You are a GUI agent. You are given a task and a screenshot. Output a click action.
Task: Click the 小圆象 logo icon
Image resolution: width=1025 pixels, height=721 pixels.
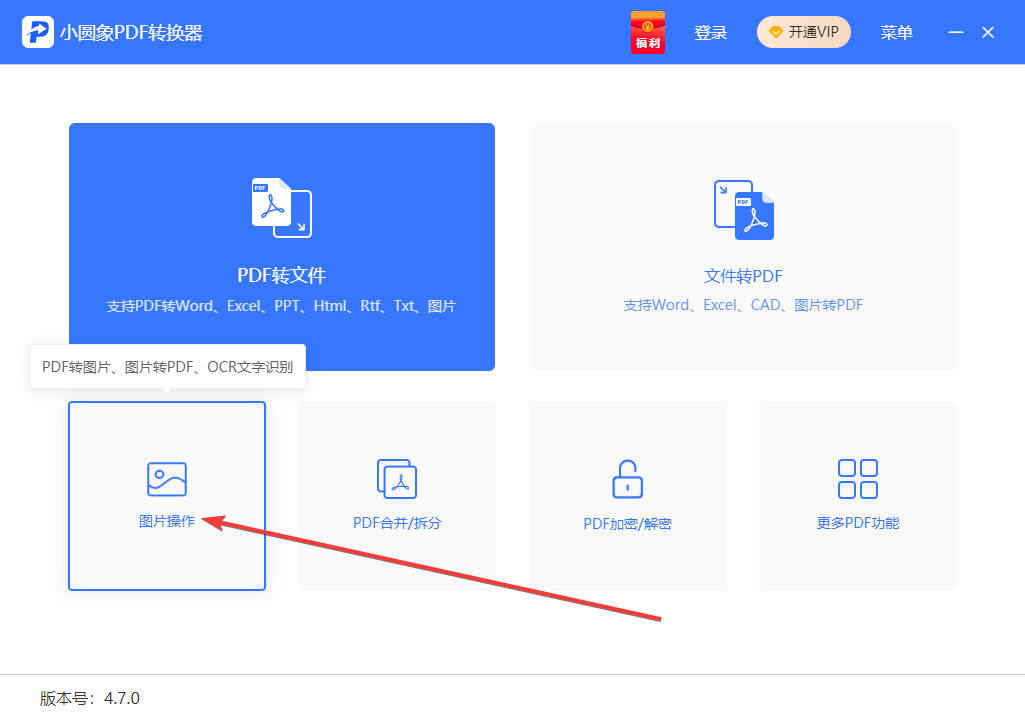coord(36,31)
